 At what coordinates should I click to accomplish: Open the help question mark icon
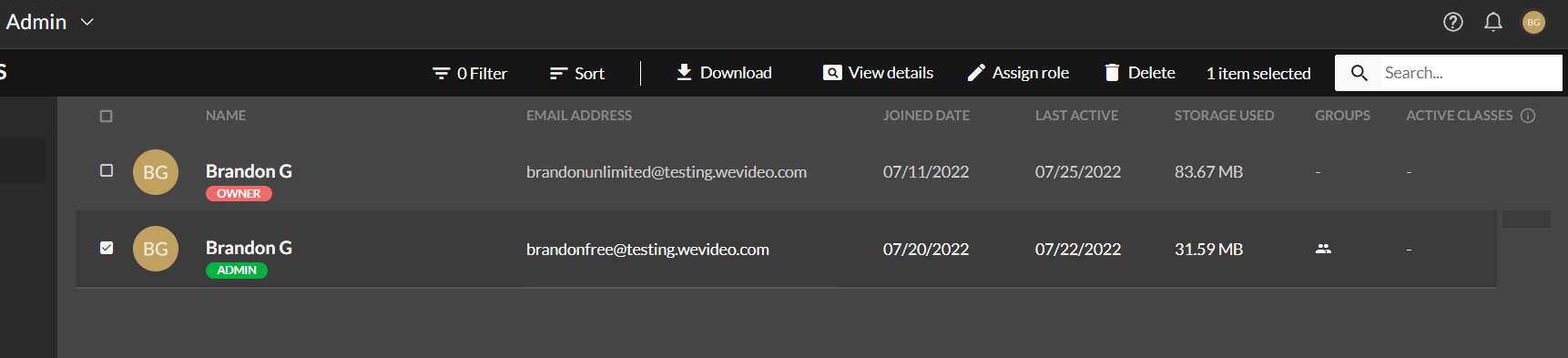[1453, 22]
